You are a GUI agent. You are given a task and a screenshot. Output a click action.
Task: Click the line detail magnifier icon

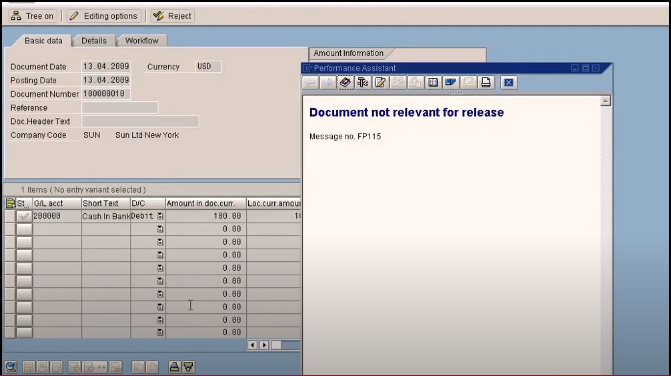(11, 367)
